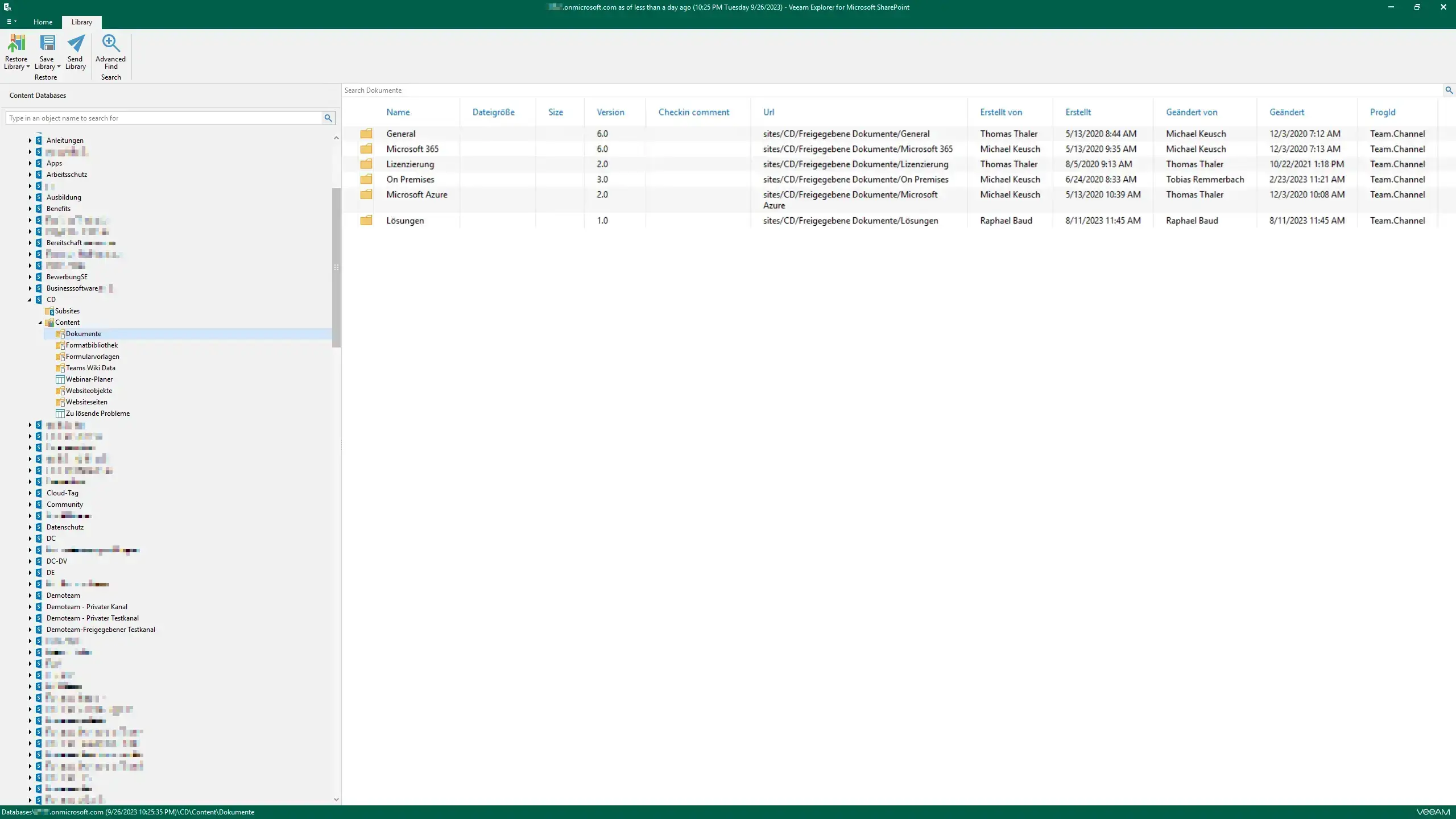Expand the Datenschutz site node
This screenshot has width=1456, height=819.
pos(30,527)
